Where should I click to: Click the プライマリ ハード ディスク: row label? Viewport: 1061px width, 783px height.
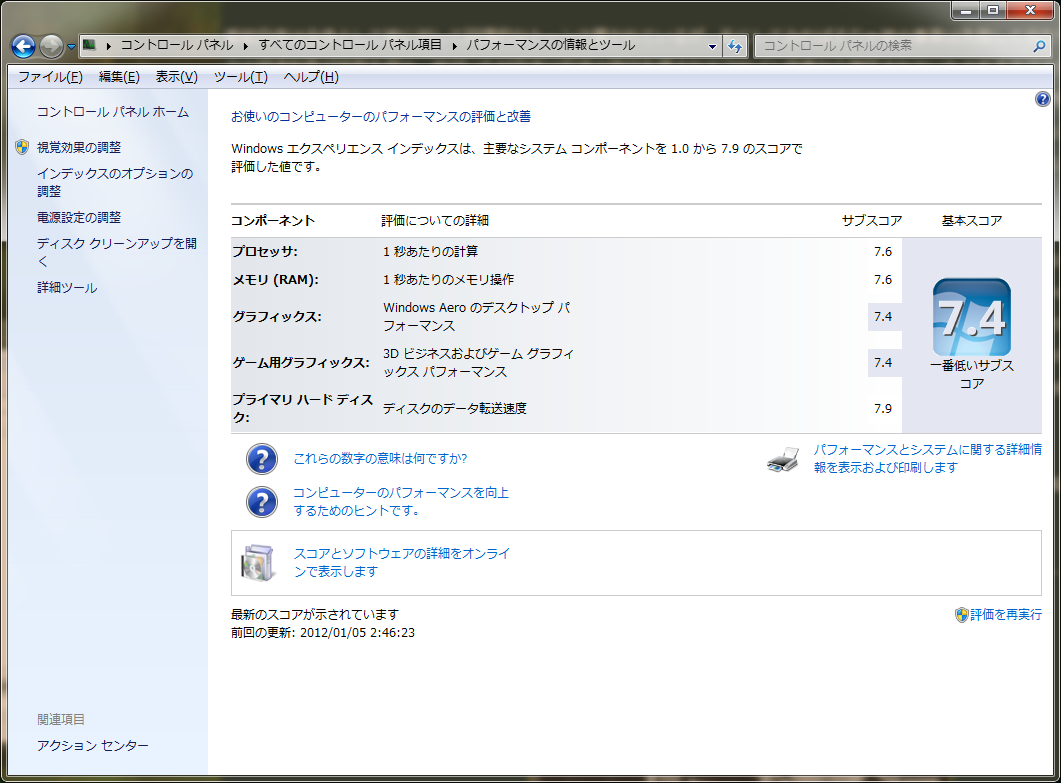[302, 409]
